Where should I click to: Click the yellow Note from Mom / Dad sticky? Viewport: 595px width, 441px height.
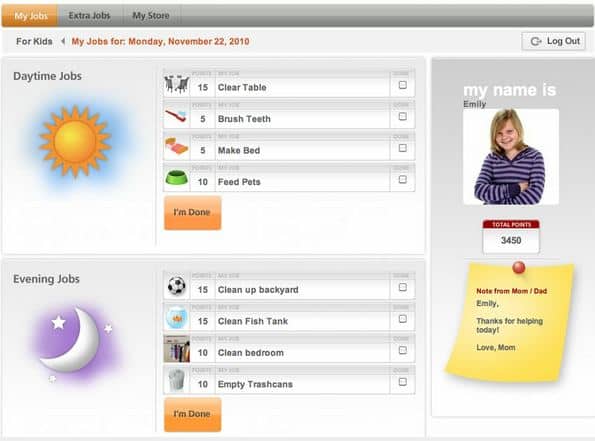click(511, 323)
